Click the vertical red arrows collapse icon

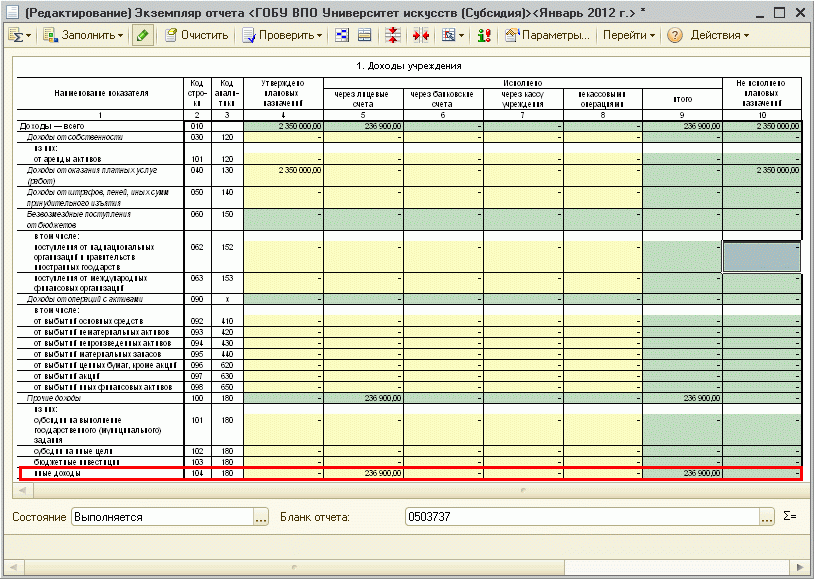coord(393,35)
